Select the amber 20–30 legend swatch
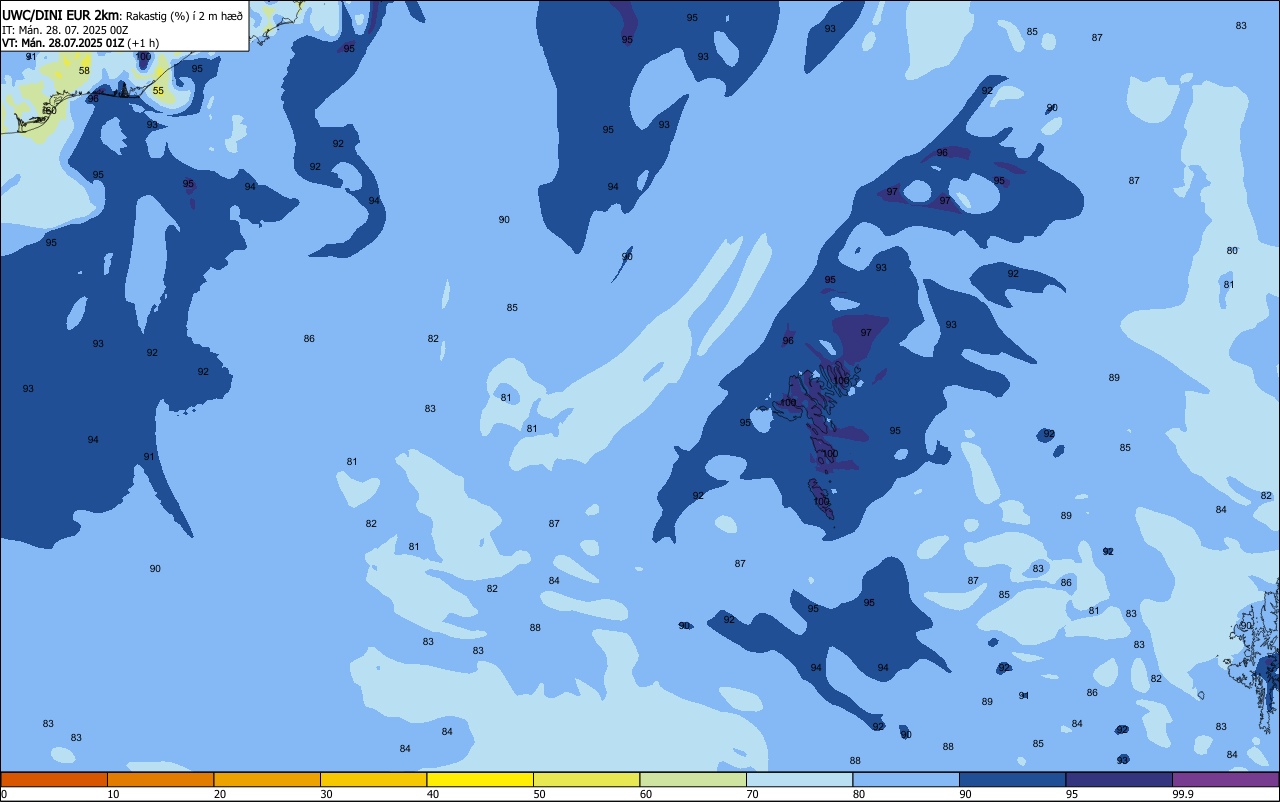 (x=267, y=779)
